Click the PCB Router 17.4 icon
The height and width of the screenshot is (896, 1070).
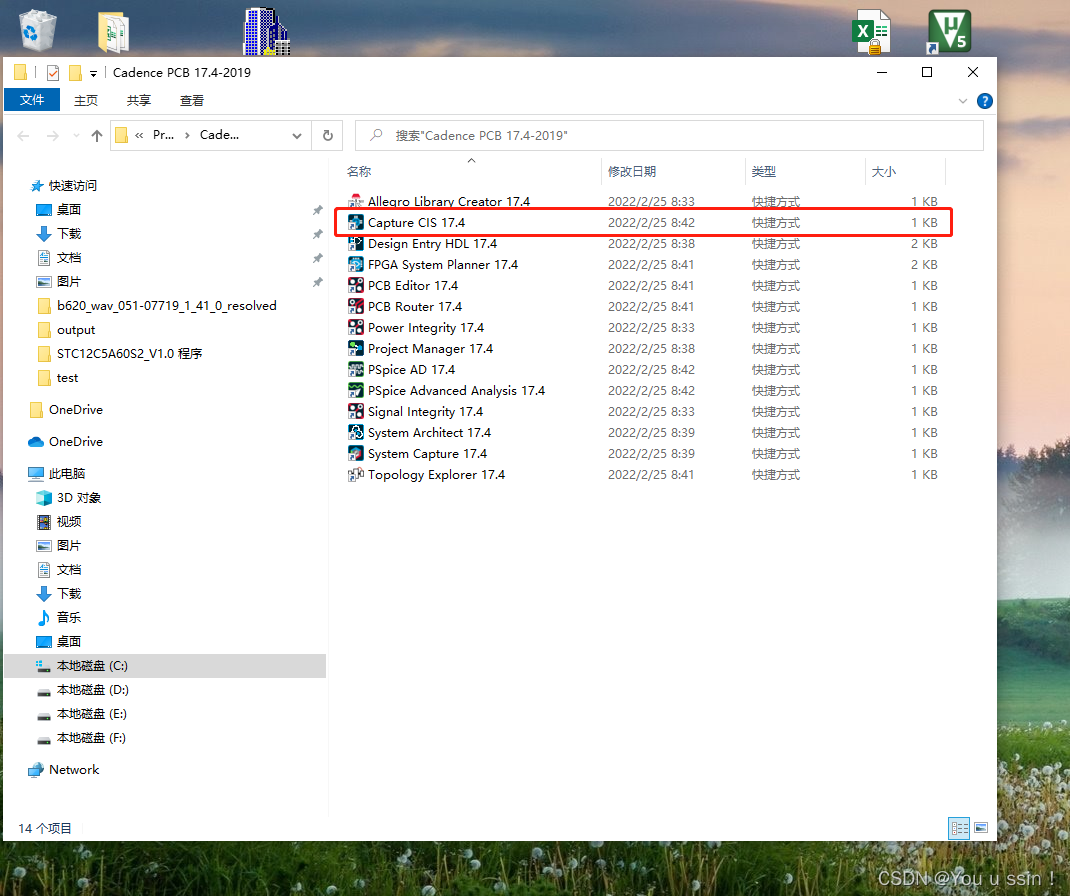pos(356,306)
